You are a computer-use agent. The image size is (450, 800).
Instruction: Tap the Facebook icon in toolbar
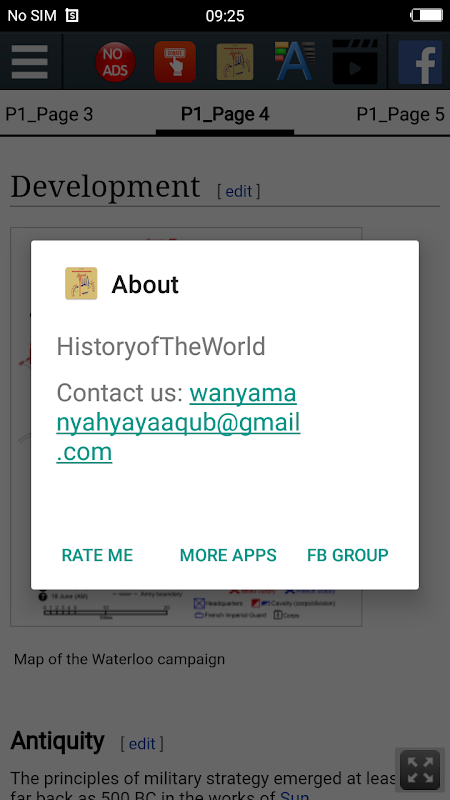click(x=420, y=62)
